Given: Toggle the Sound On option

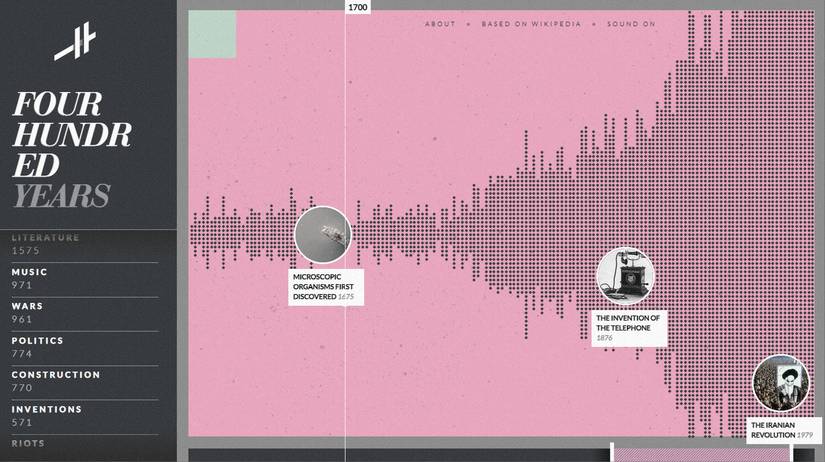Looking at the screenshot, I should [631, 24].
